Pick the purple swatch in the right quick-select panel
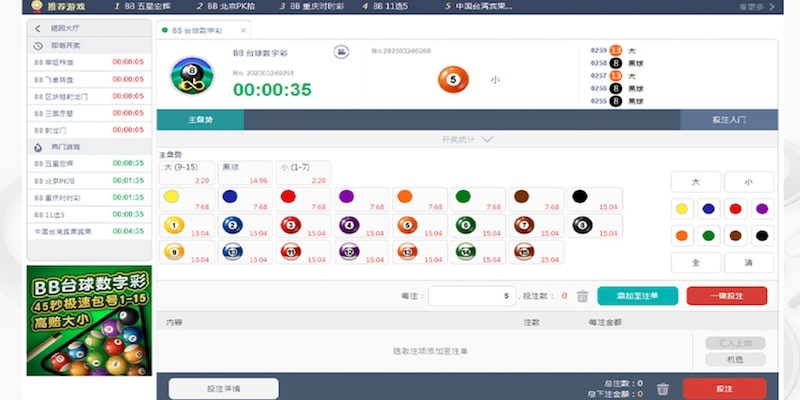Screen dimensions: 800x400 pyautogui.click(x=762, y=209)
